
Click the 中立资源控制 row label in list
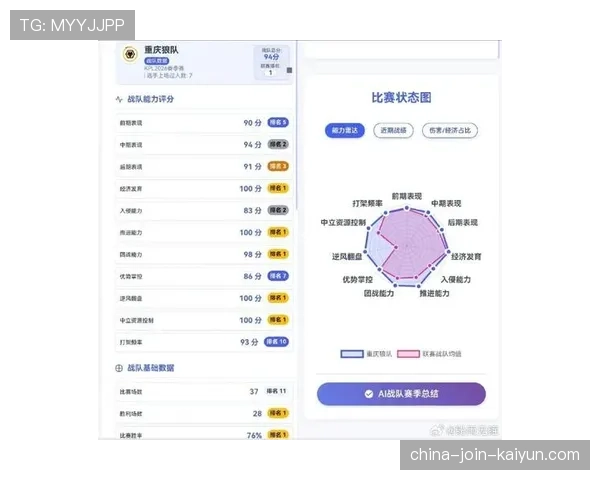tap(137, 320)
